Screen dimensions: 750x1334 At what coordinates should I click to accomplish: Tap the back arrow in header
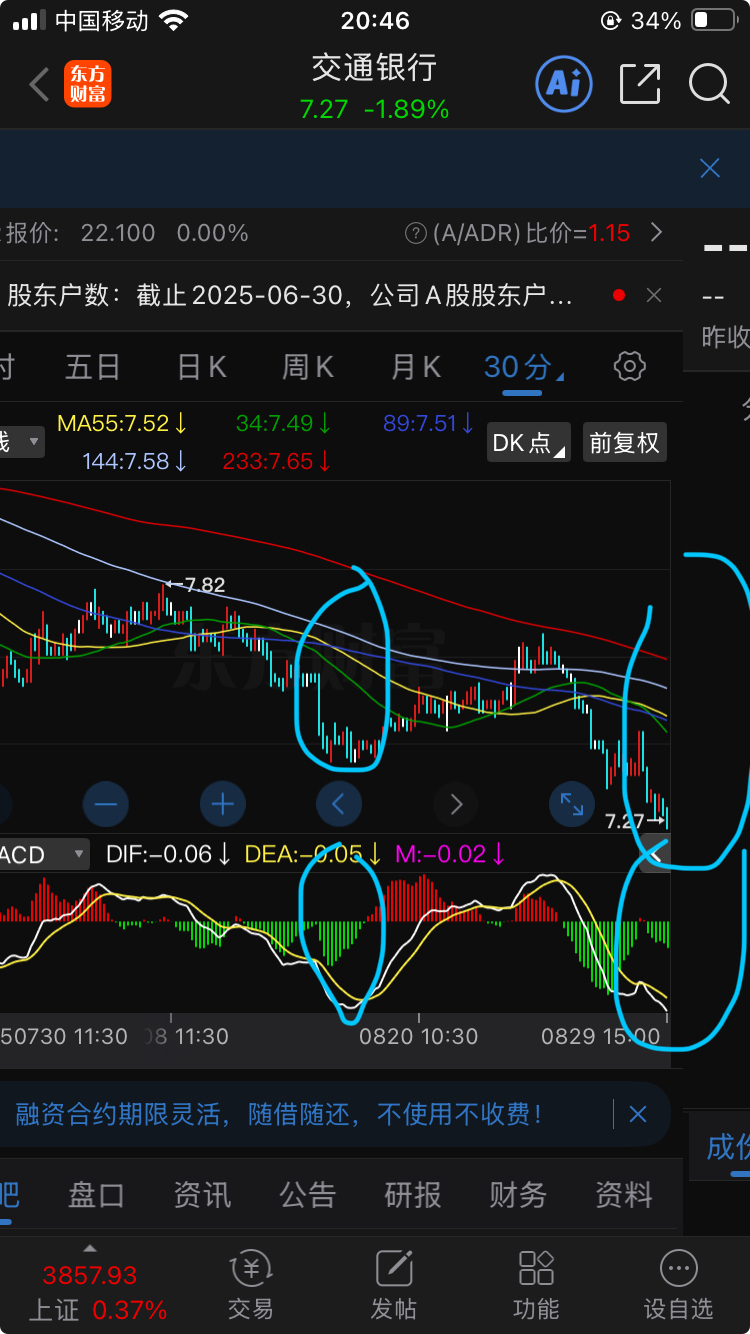coord(39,85)
